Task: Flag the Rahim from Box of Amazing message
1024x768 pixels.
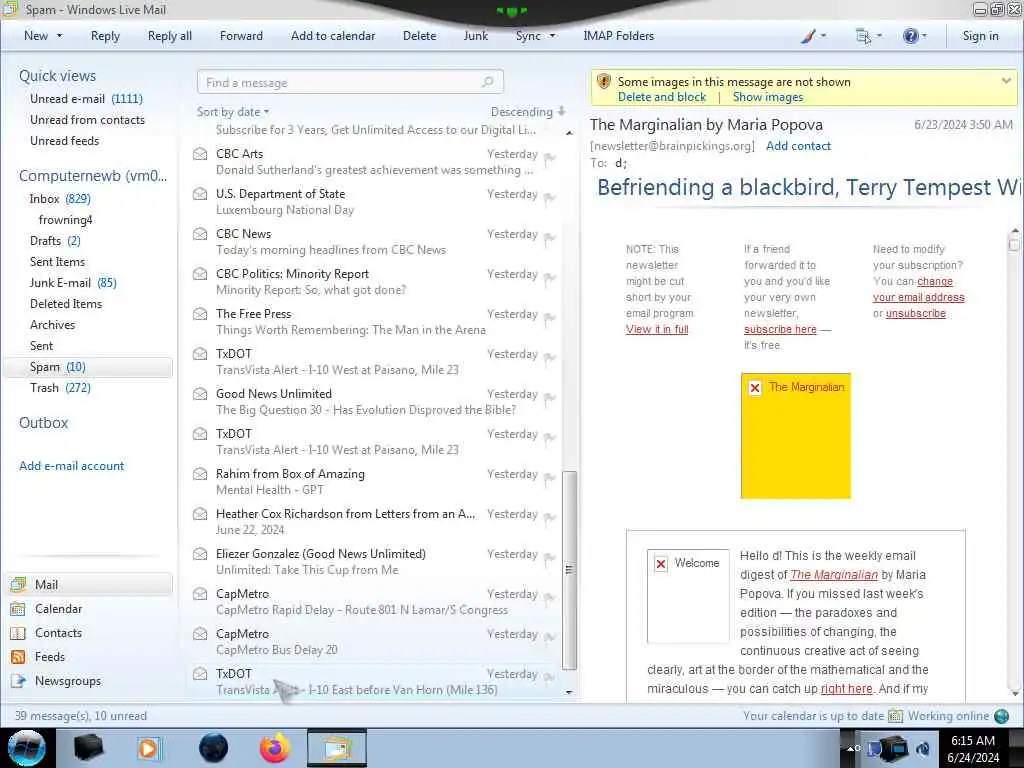Action: [x=550, y=478]
